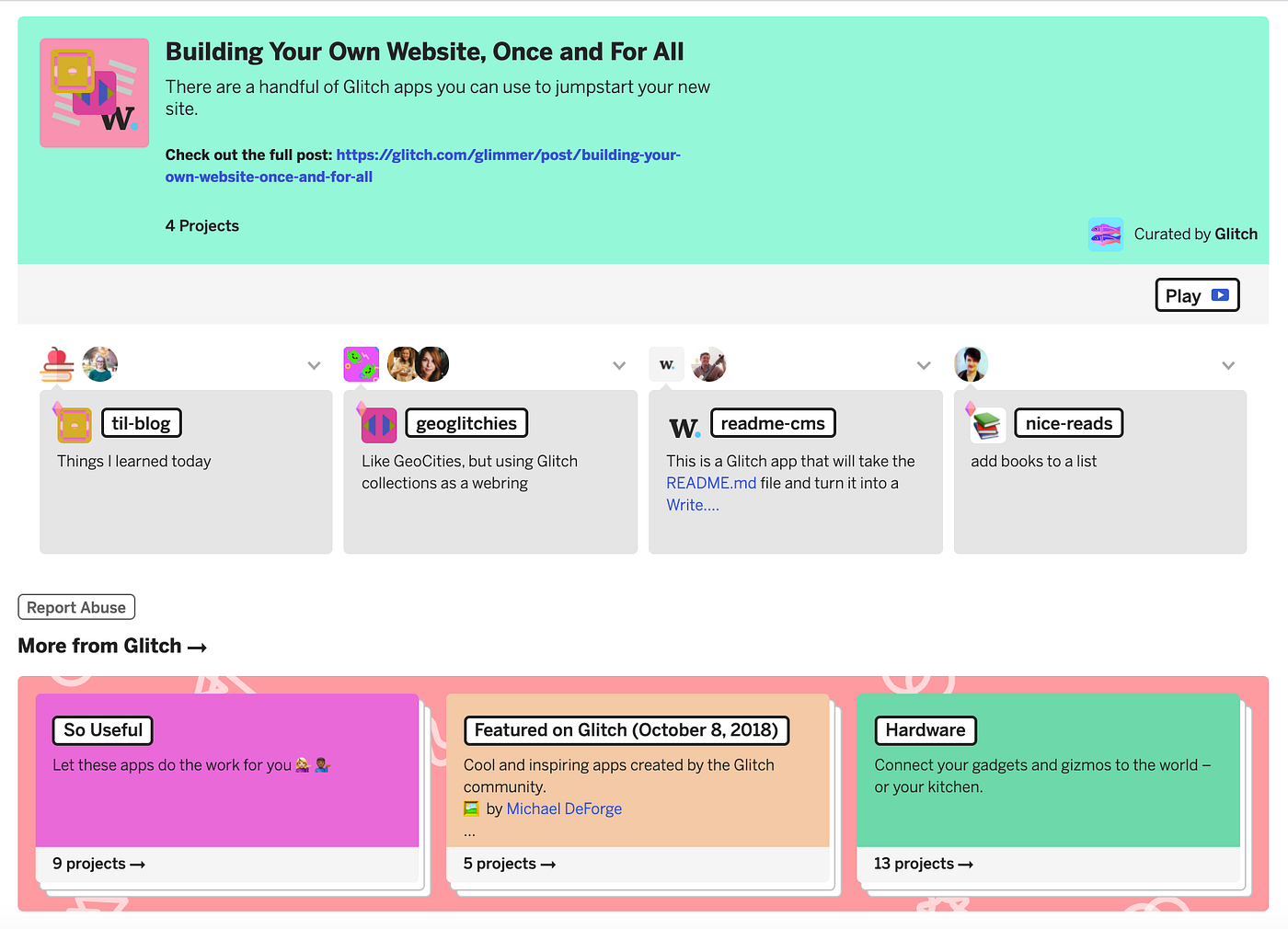Viewport: 1288px width, 929px height.
Task: Expand the til-blog project options chevron
Action: pos(314,365)
